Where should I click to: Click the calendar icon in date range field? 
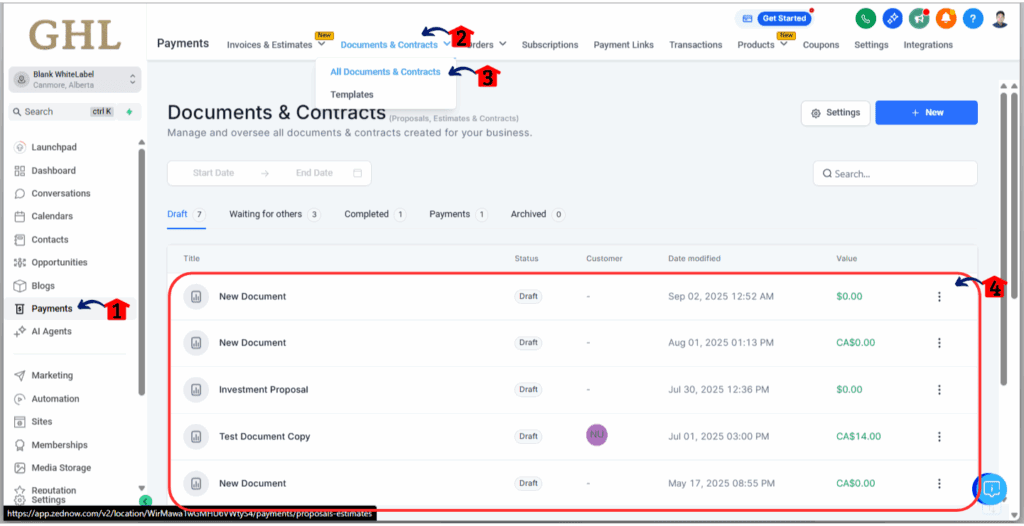click(357, 173)
